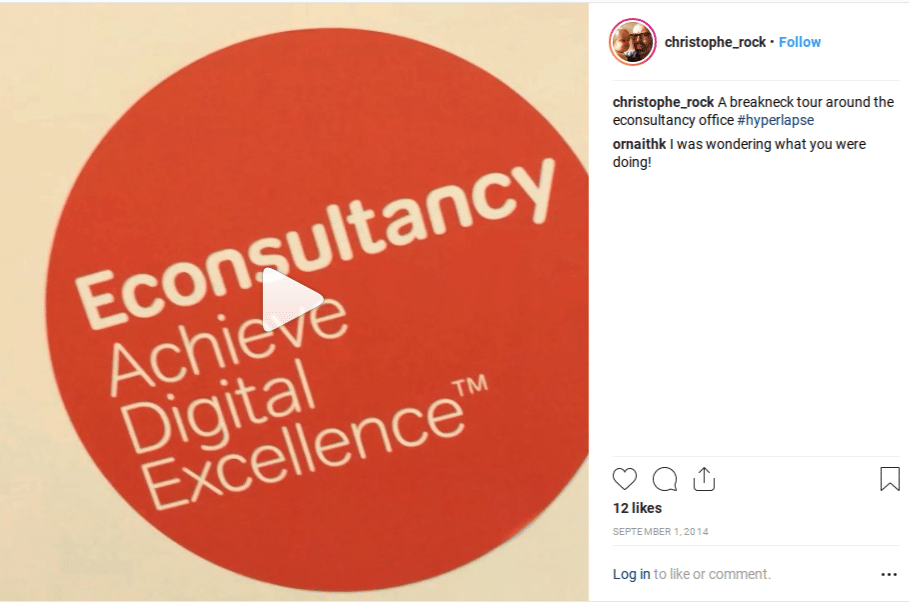Open comments via the speech bubble icon
The height and width of the screenshot is (602, 909).
click(664, 479)
